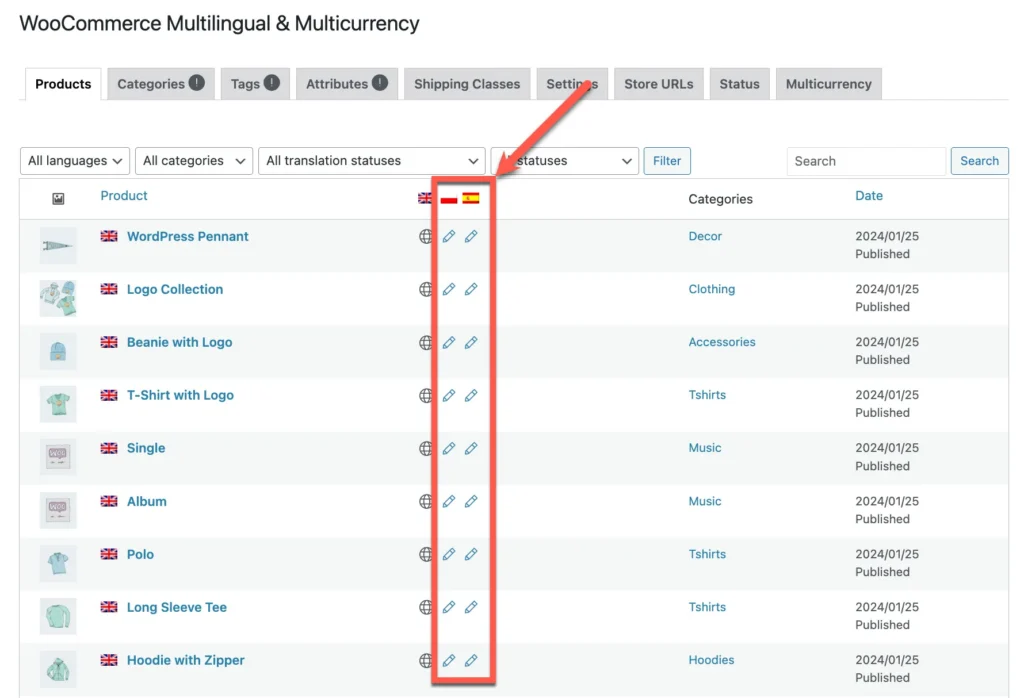The height and width of the screenshot is (698, 1024).
Task: Switch to the Multicurrency tab
Action: [x=828, y=84]
